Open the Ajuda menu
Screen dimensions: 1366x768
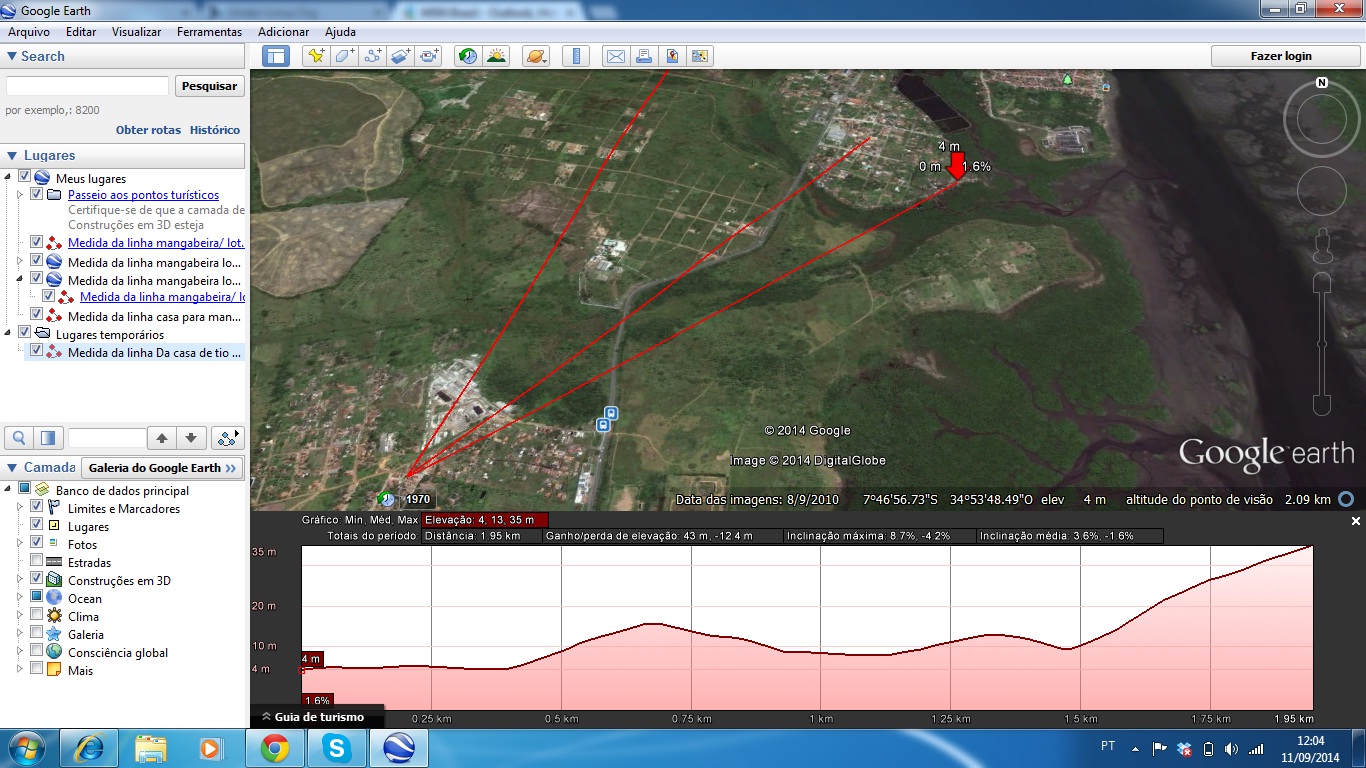(x=340, y=32)
